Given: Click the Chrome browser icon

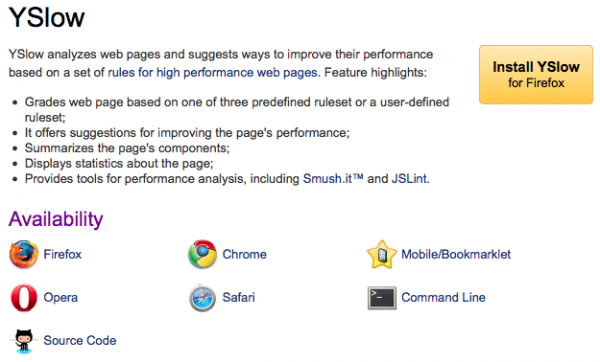Looking at the screenshot, I should 202,254.
